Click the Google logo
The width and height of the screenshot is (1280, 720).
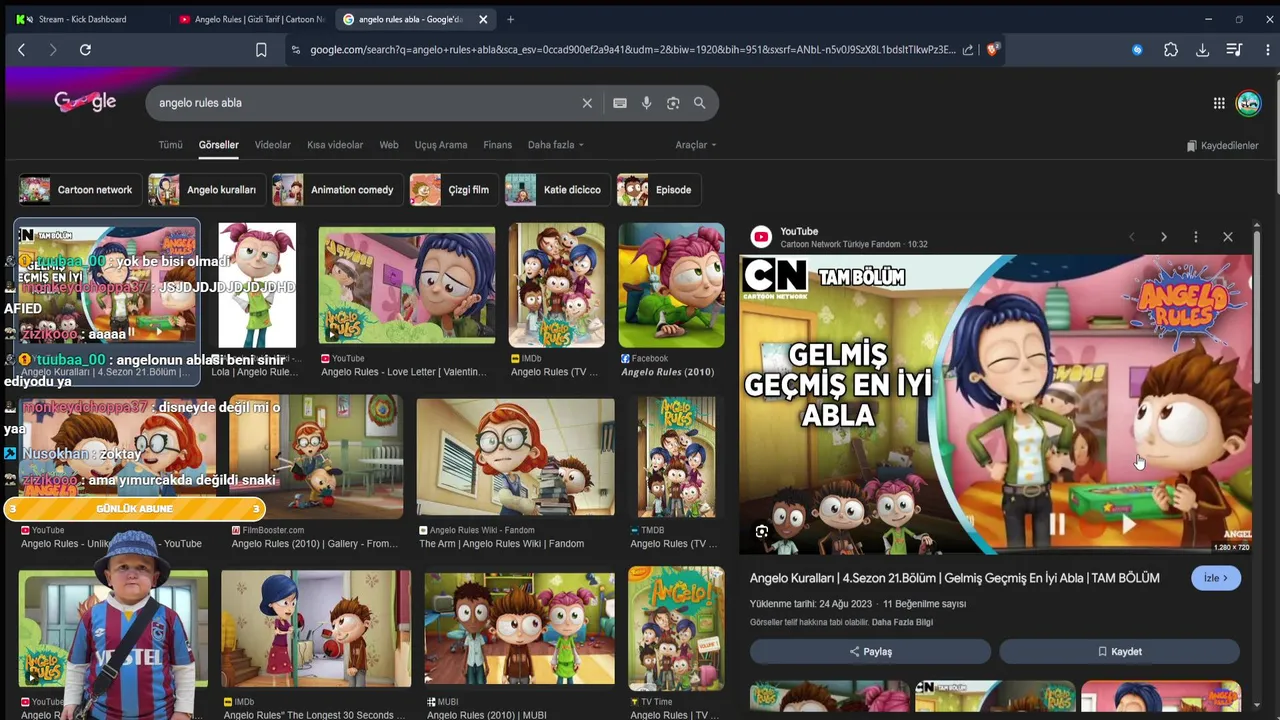click(x=85, y=101)
